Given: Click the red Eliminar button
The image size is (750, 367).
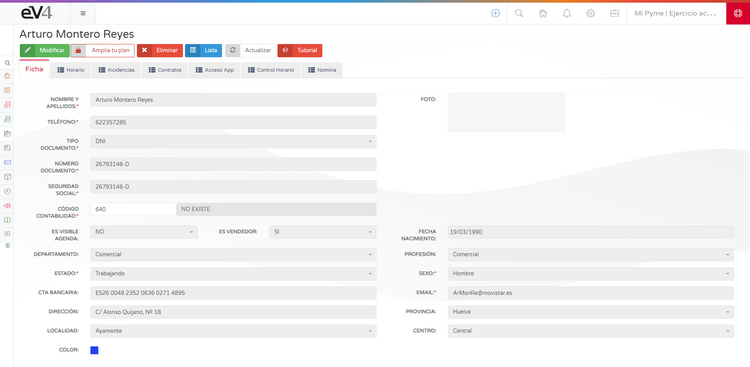Looking at the screenshot, I should pyautogui.click(x=160, y=50).
